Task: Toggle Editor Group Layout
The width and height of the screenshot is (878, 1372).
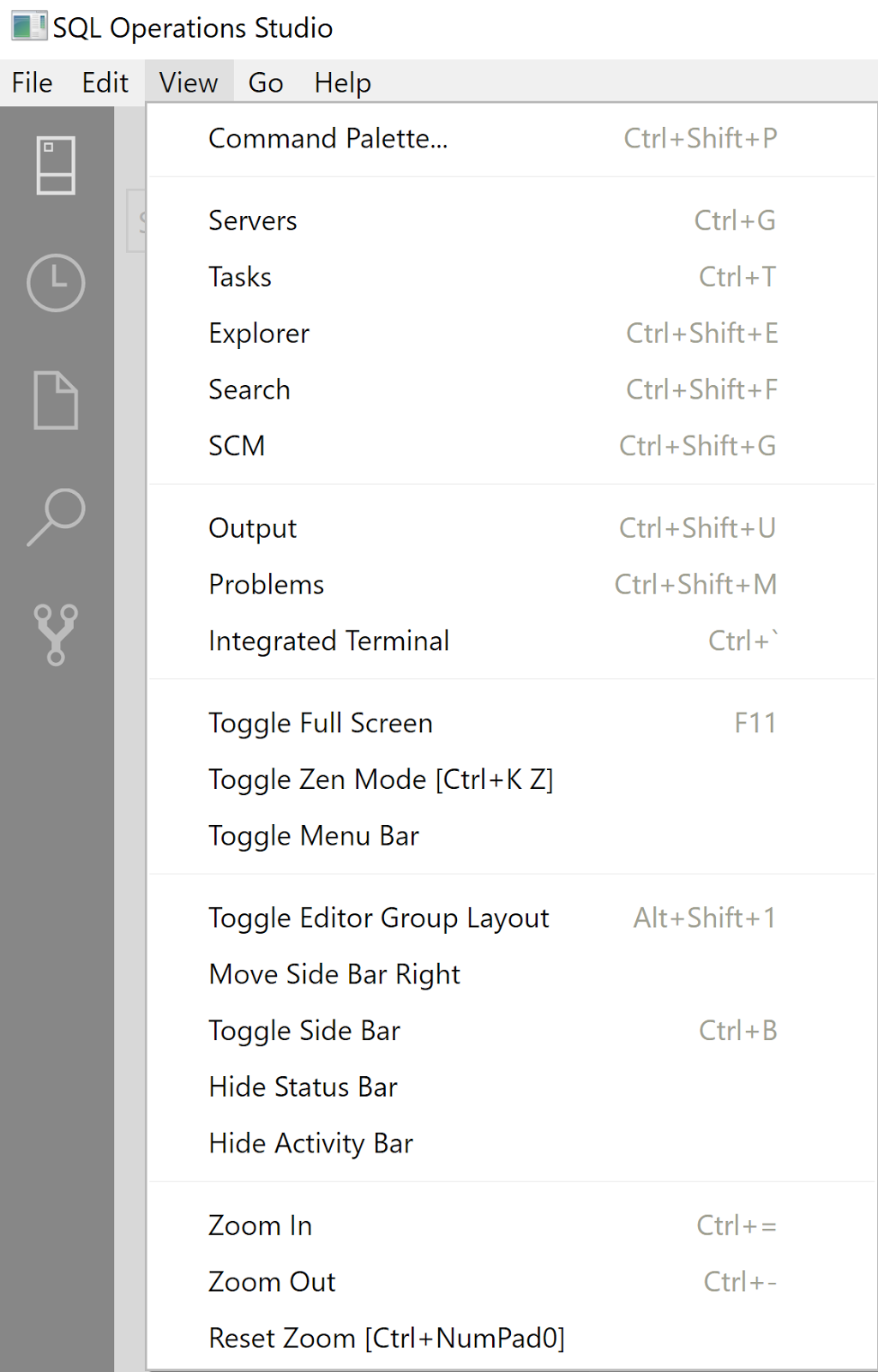Action: [x=379, y=917]
